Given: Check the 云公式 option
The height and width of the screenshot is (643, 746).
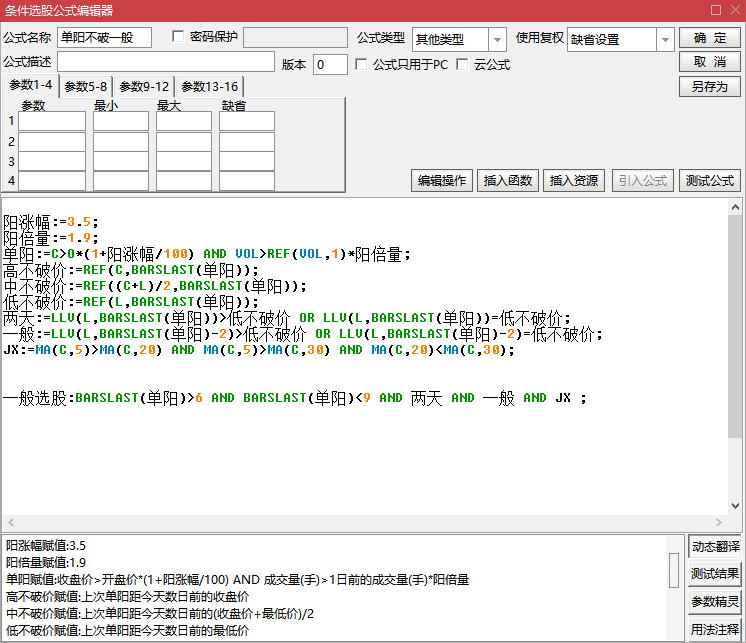Looking at the screenshot, I should (x=462, y=64).
